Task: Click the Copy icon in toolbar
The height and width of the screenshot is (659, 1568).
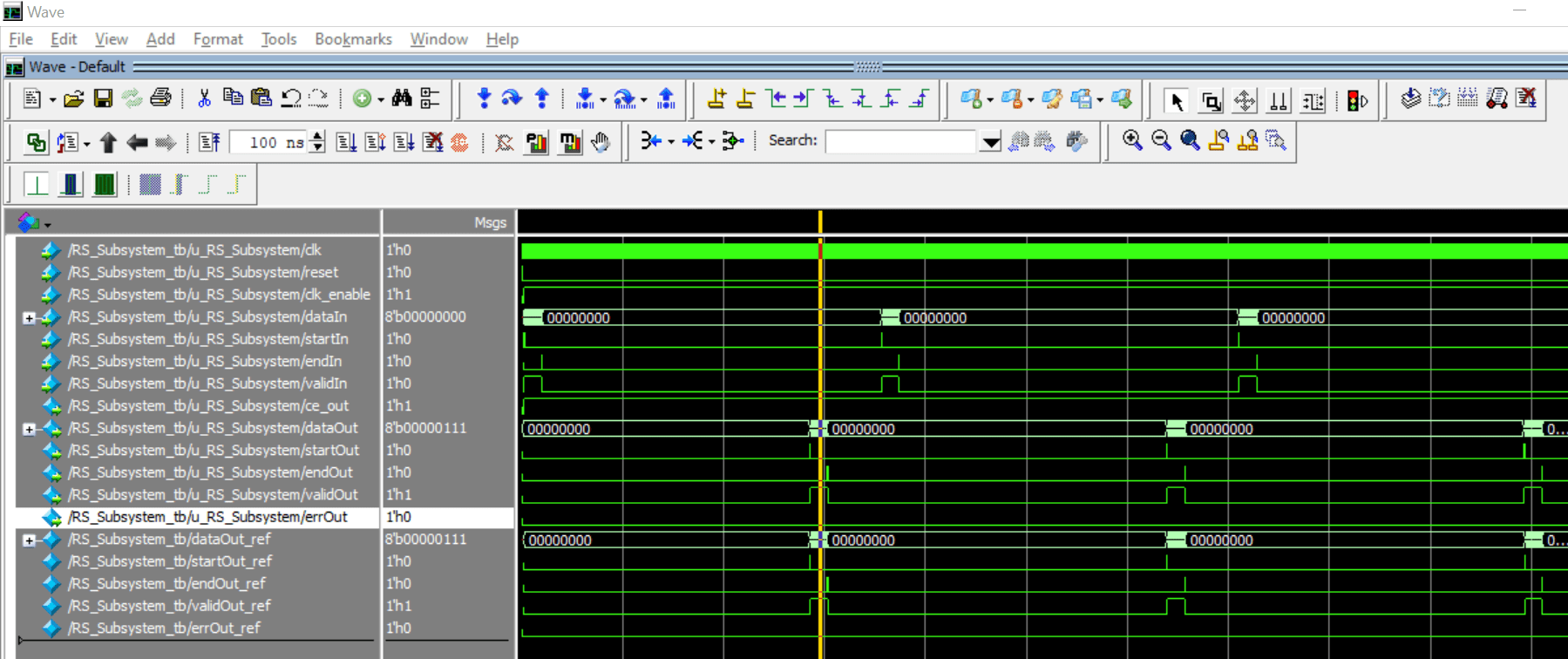Action: pyautogui.click(x=233, y=98)
